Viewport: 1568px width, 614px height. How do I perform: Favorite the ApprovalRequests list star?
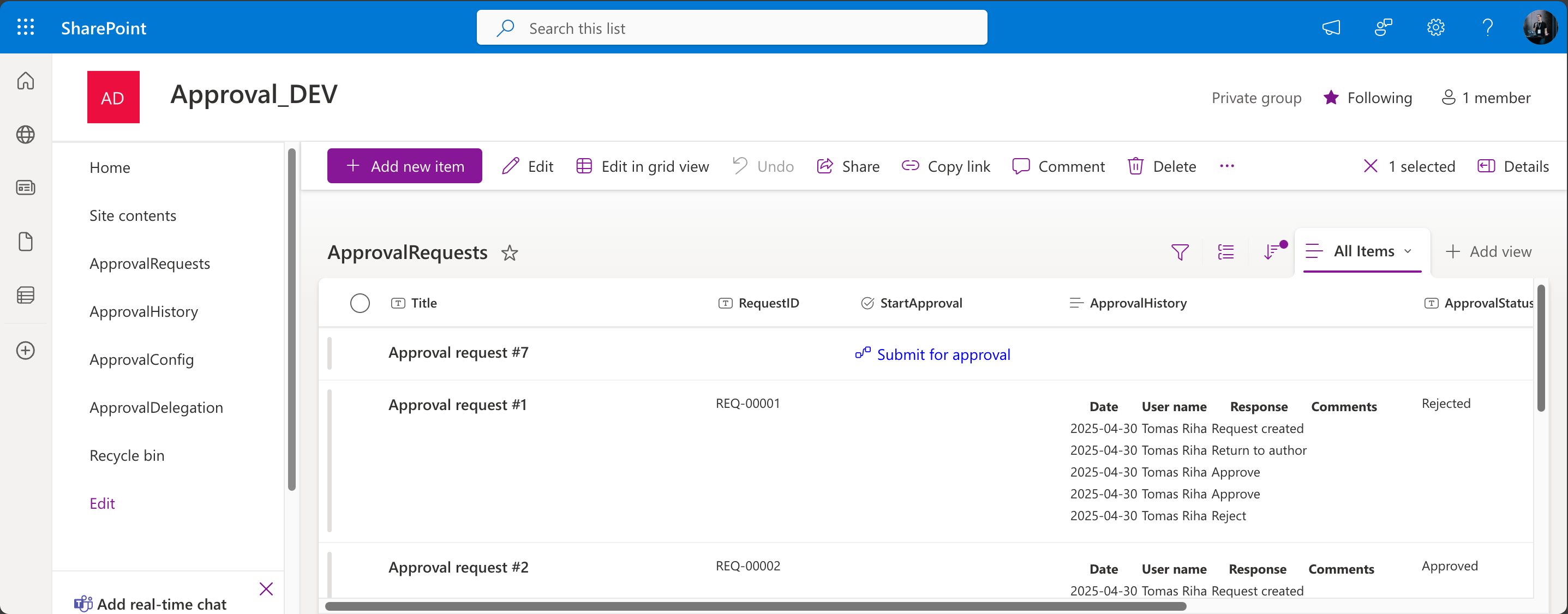click(x=510, y=252)
